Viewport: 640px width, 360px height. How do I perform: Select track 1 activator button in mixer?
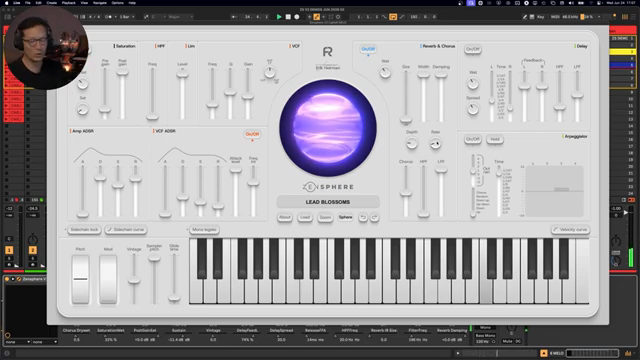pos(9,250)
